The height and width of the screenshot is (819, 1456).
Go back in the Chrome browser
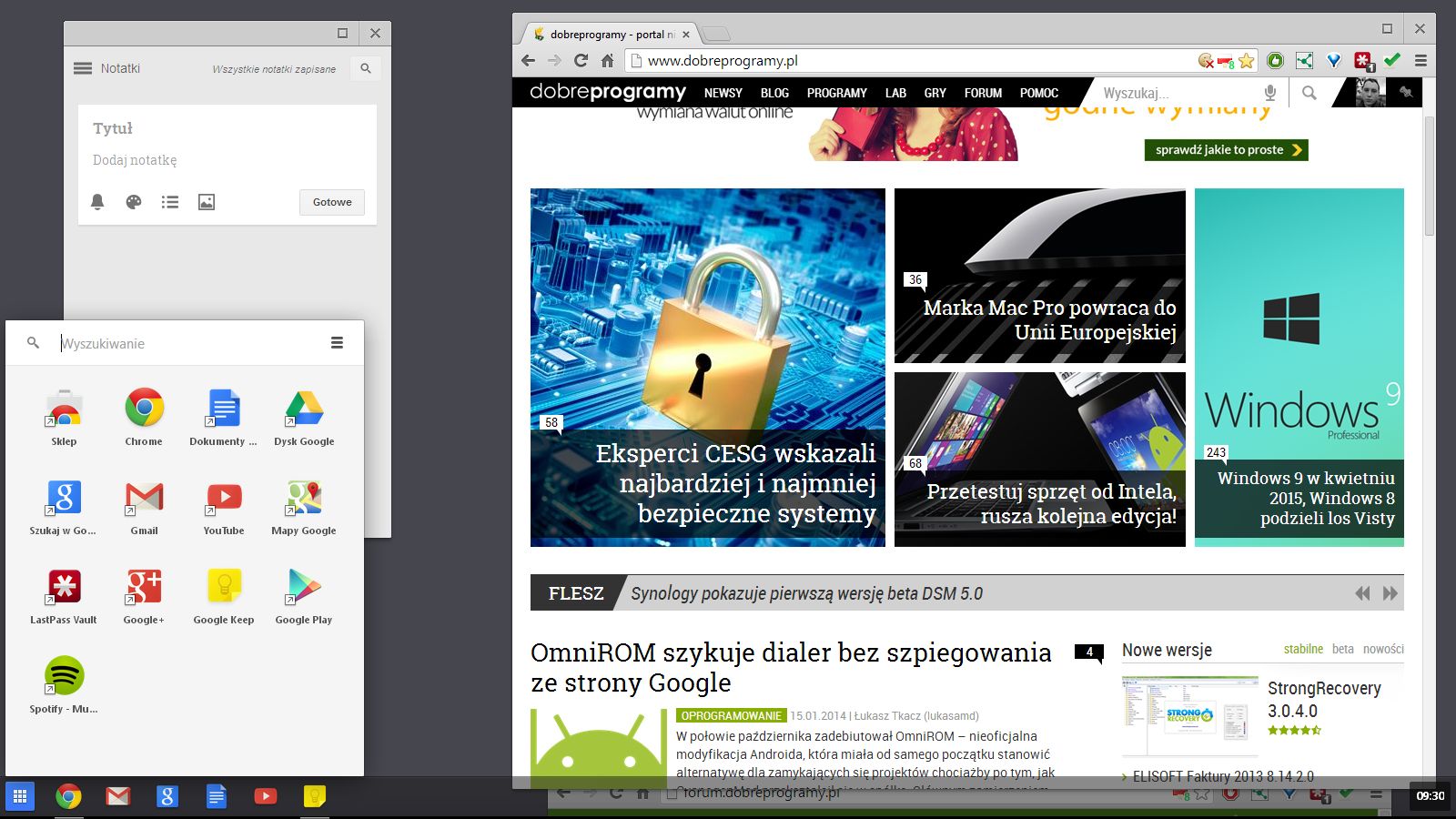pyautogui.click(x=529, y=61)
